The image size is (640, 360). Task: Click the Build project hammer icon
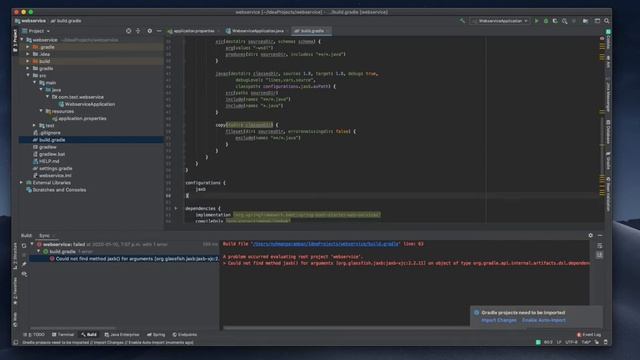[x=462, y=21]
